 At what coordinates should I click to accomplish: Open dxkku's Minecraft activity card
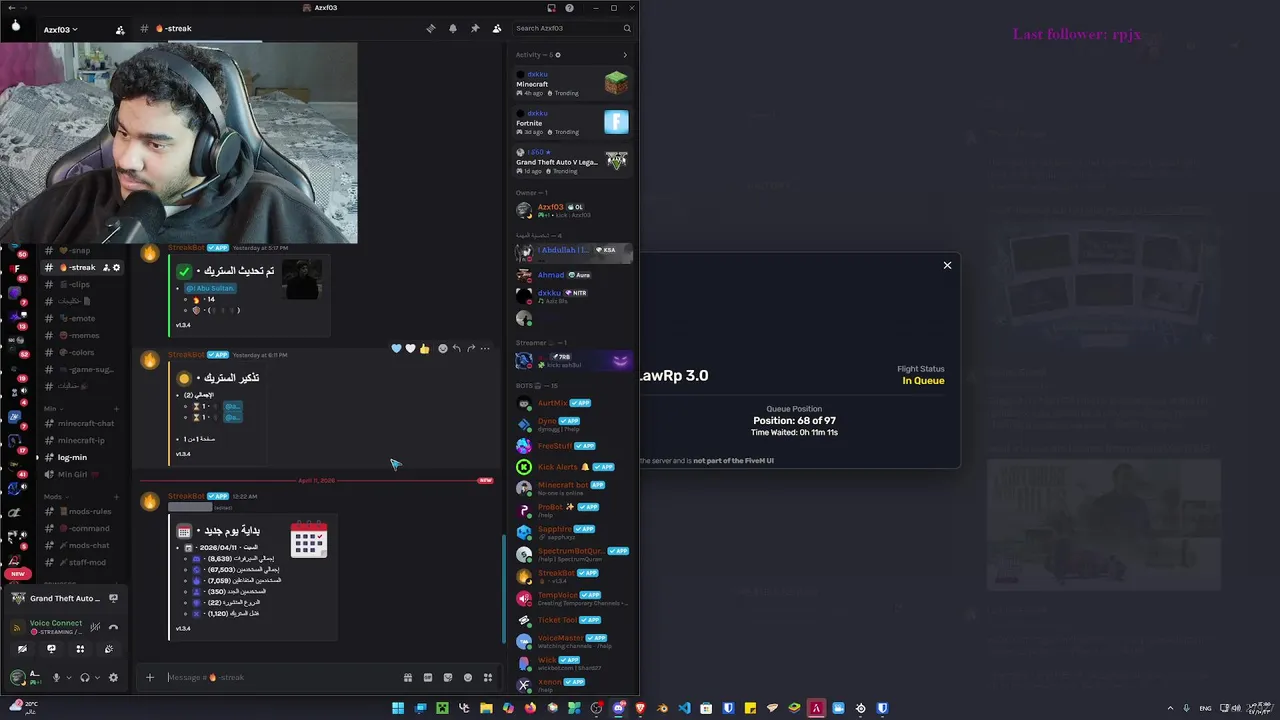pyautogui.click(x=572, y=83)
